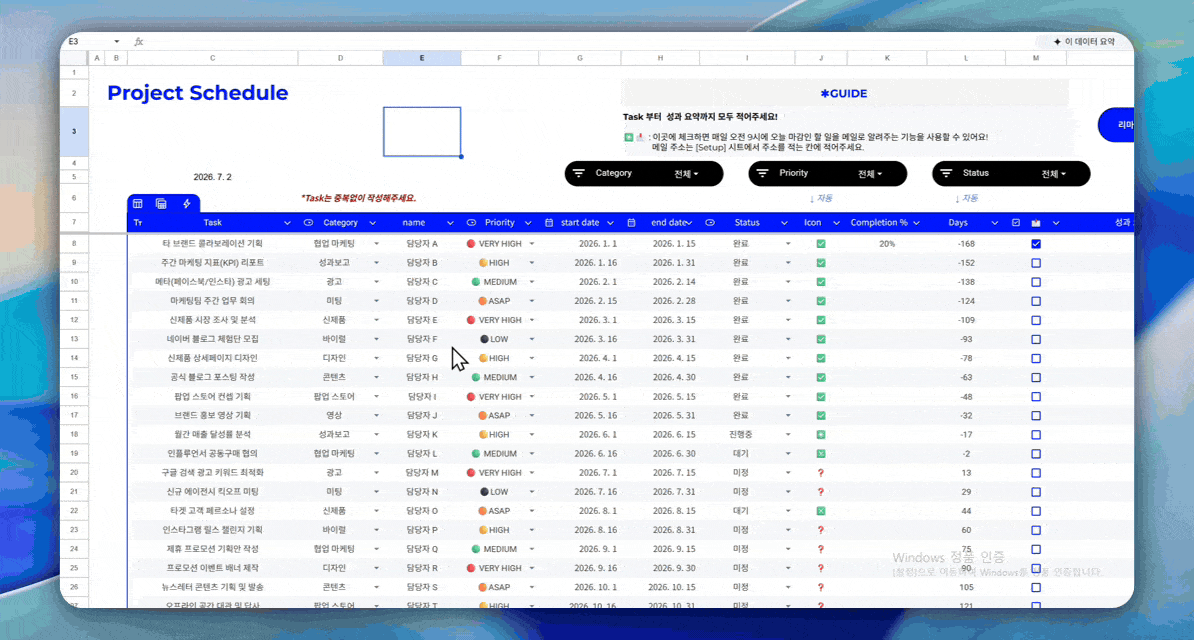Click the GUIDE heading banner

coord(844,93)
